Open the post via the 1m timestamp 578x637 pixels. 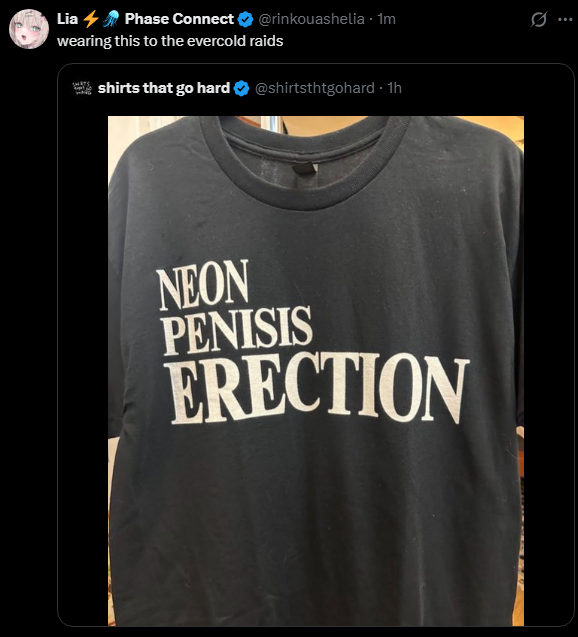386,19
